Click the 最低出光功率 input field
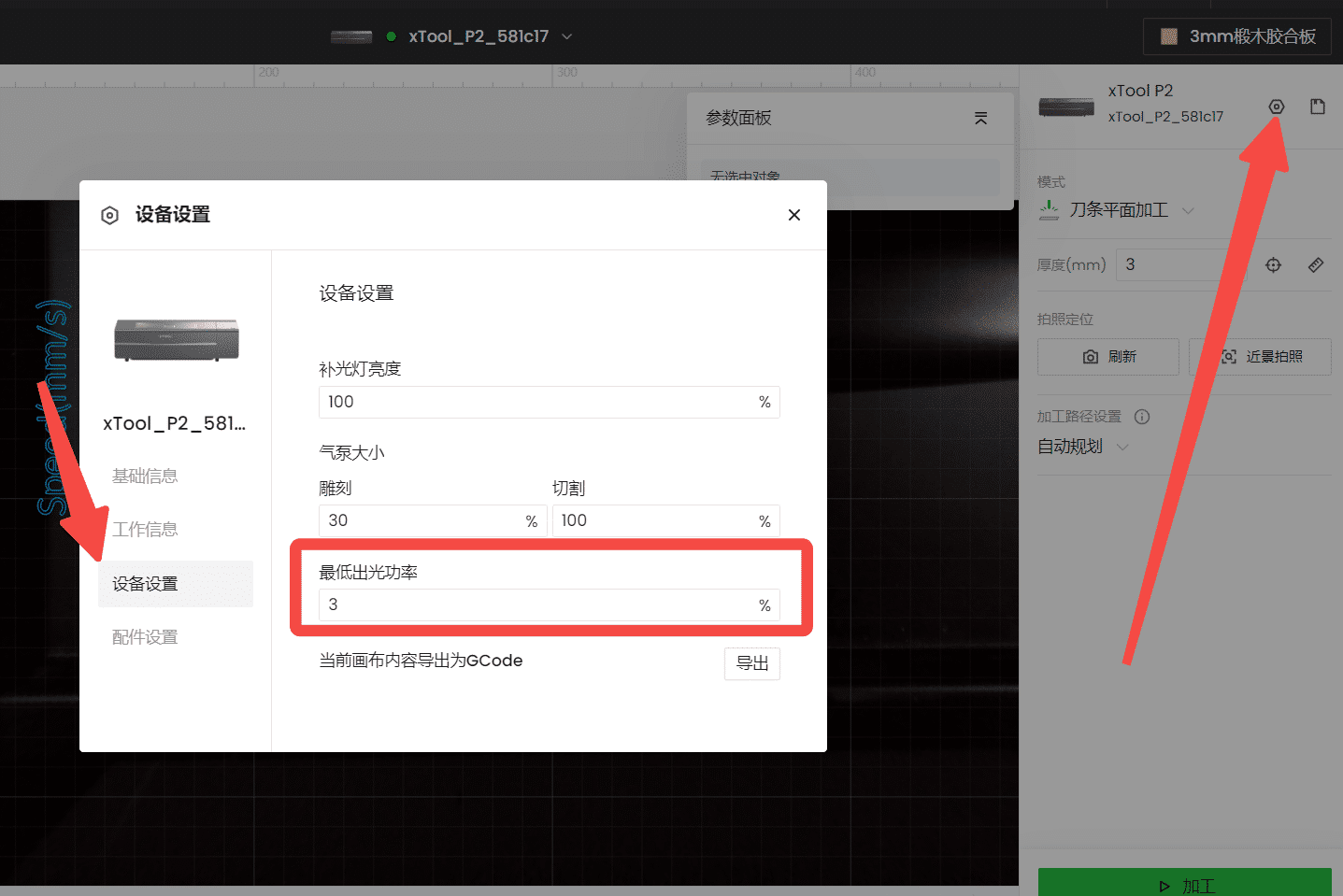This screenshot has width=1343, height=896. 550,605
